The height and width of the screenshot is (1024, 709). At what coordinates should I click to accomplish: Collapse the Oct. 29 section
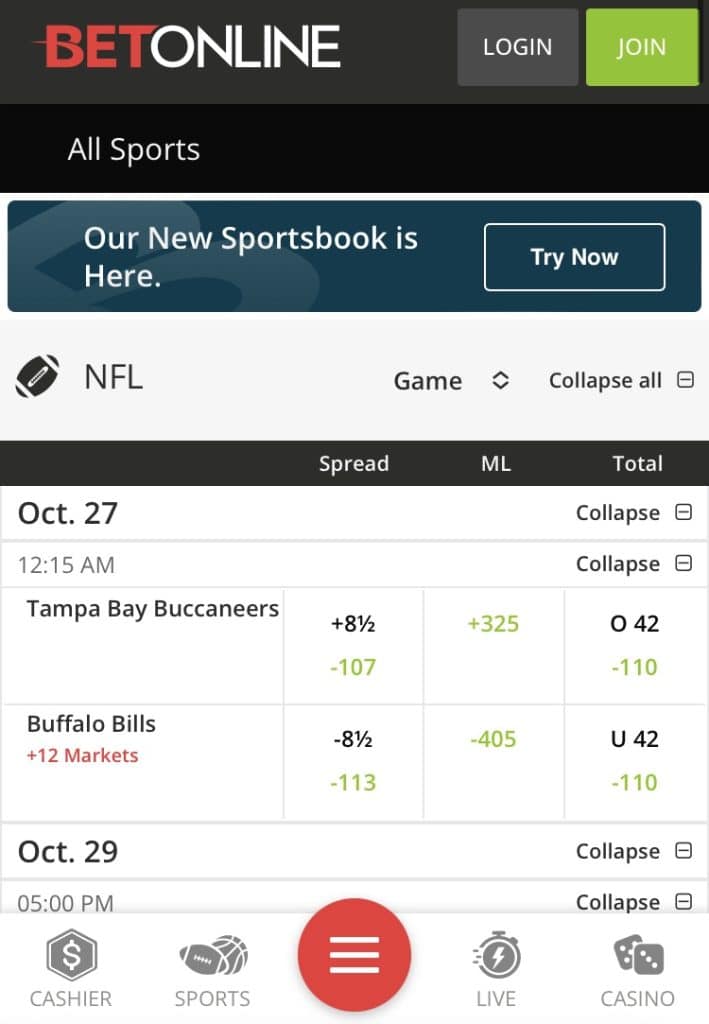click(683, 851)
